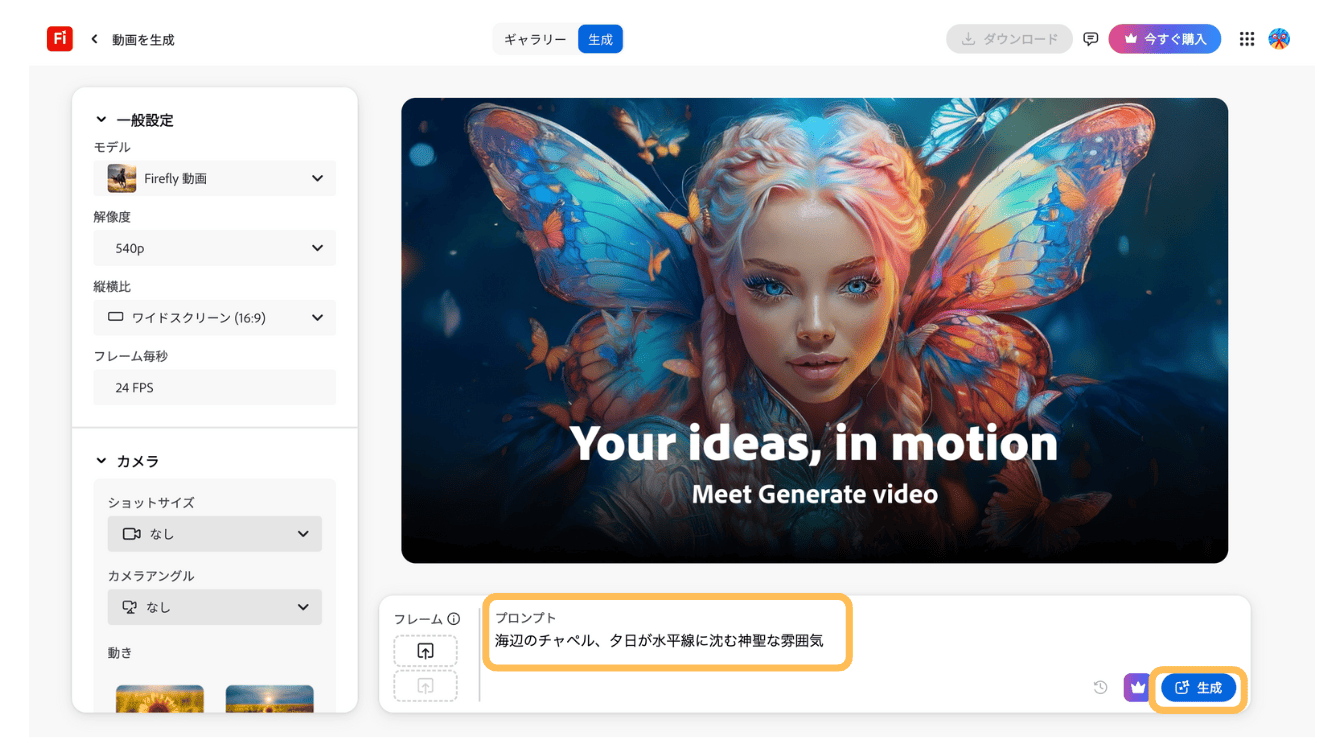The width and height of the screenshot is (1320, 746).
Task: Open the prompt history clock icon
Action: pyautogui.click(x=1100, y=688)
